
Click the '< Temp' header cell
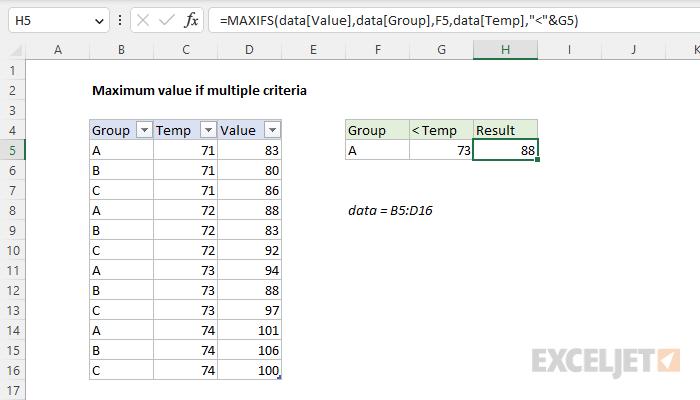pyautogui.click(x=442, y=130)
